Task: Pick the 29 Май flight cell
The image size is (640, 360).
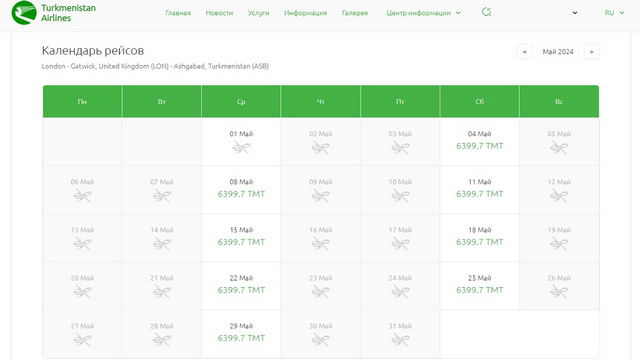Action: coord(241,333)
